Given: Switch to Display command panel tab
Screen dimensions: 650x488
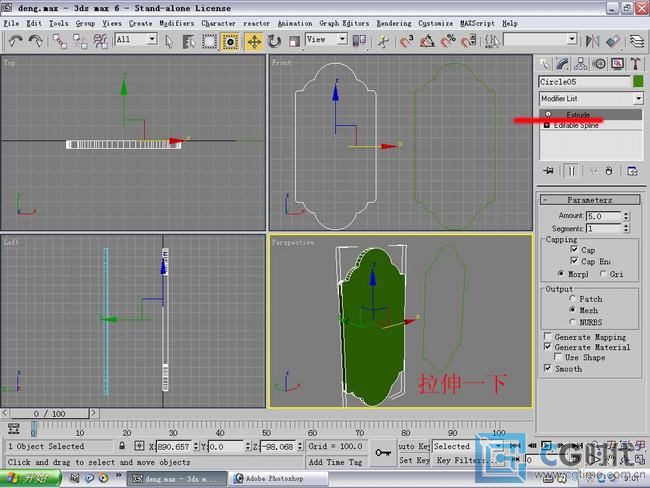Looking at the screenshot, I should pos(617,64).
